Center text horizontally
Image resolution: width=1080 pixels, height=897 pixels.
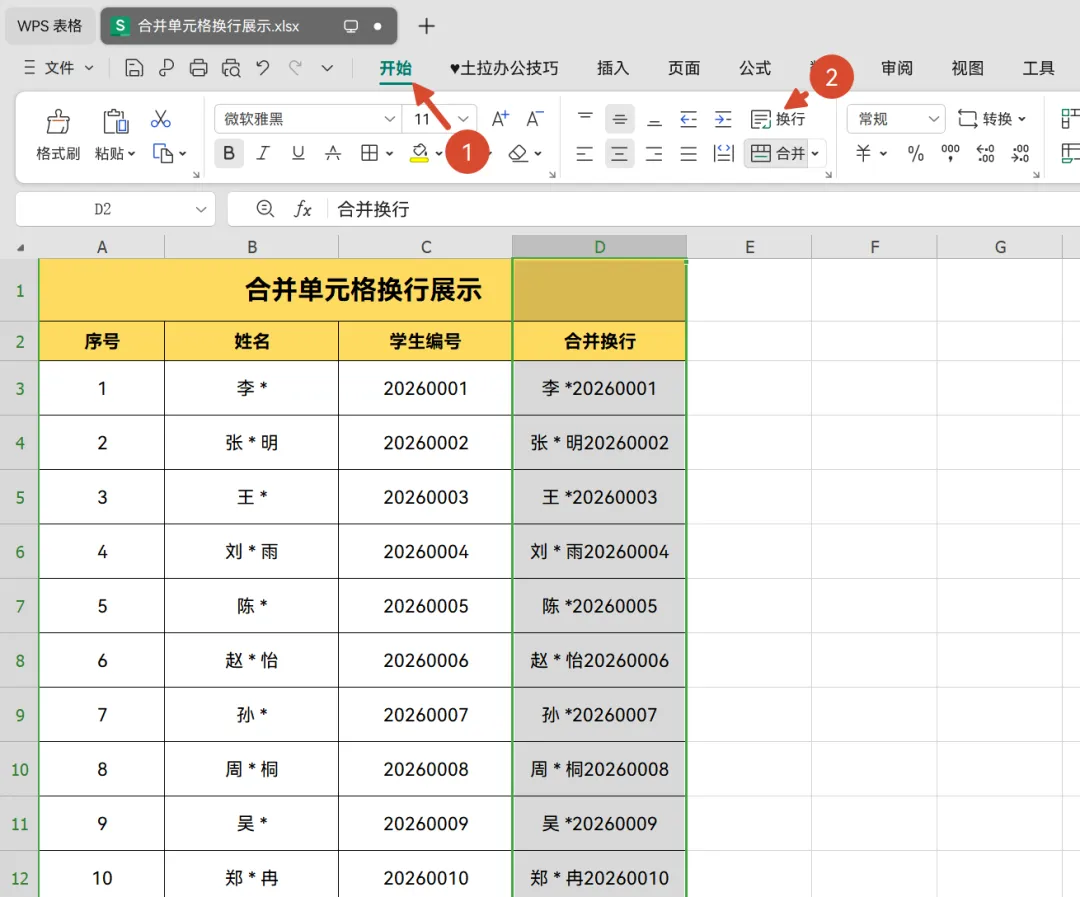click(619, 153)
